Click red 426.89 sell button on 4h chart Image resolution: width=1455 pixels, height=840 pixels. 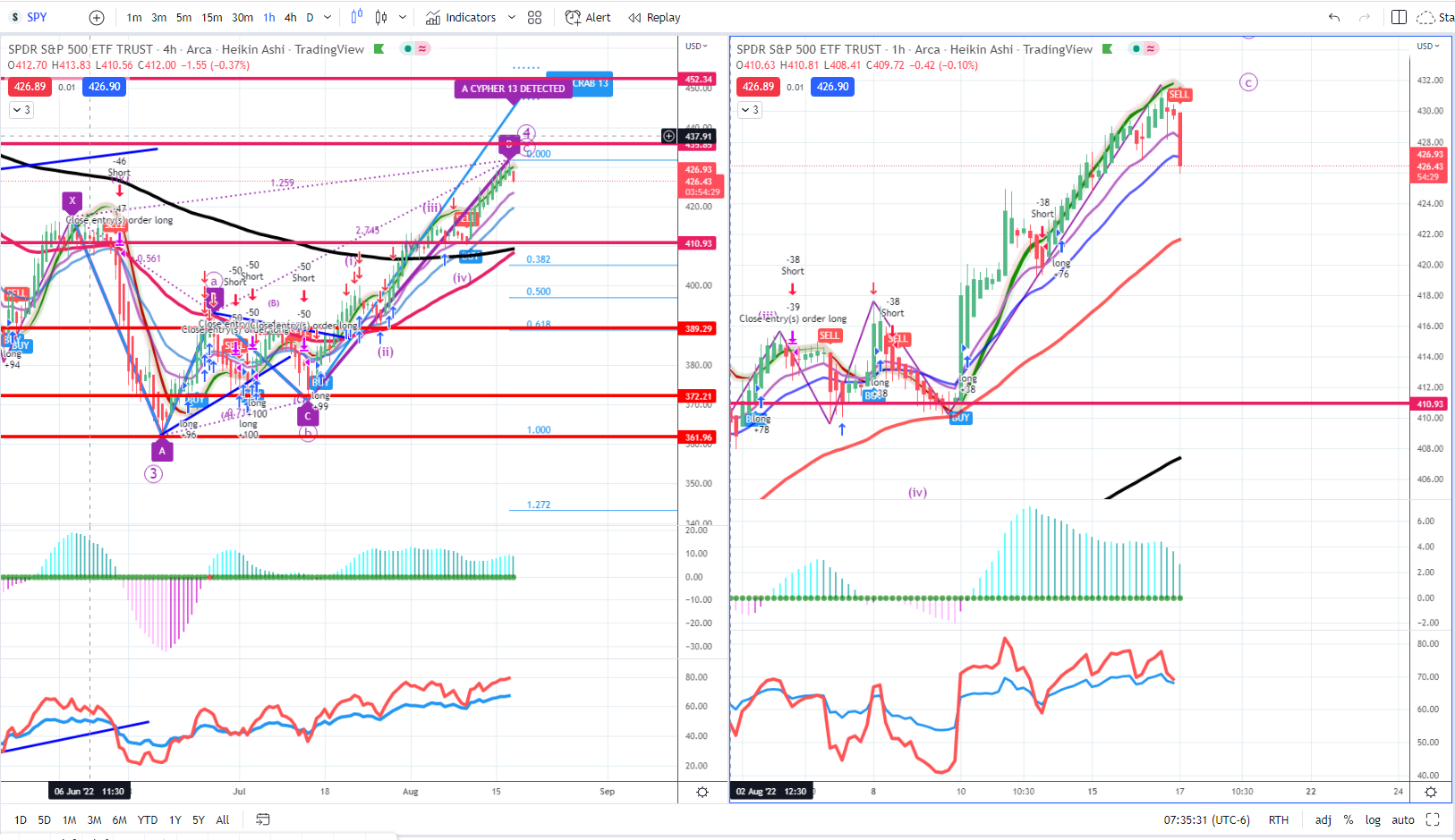pyautogui.click(x=30, y=87)
